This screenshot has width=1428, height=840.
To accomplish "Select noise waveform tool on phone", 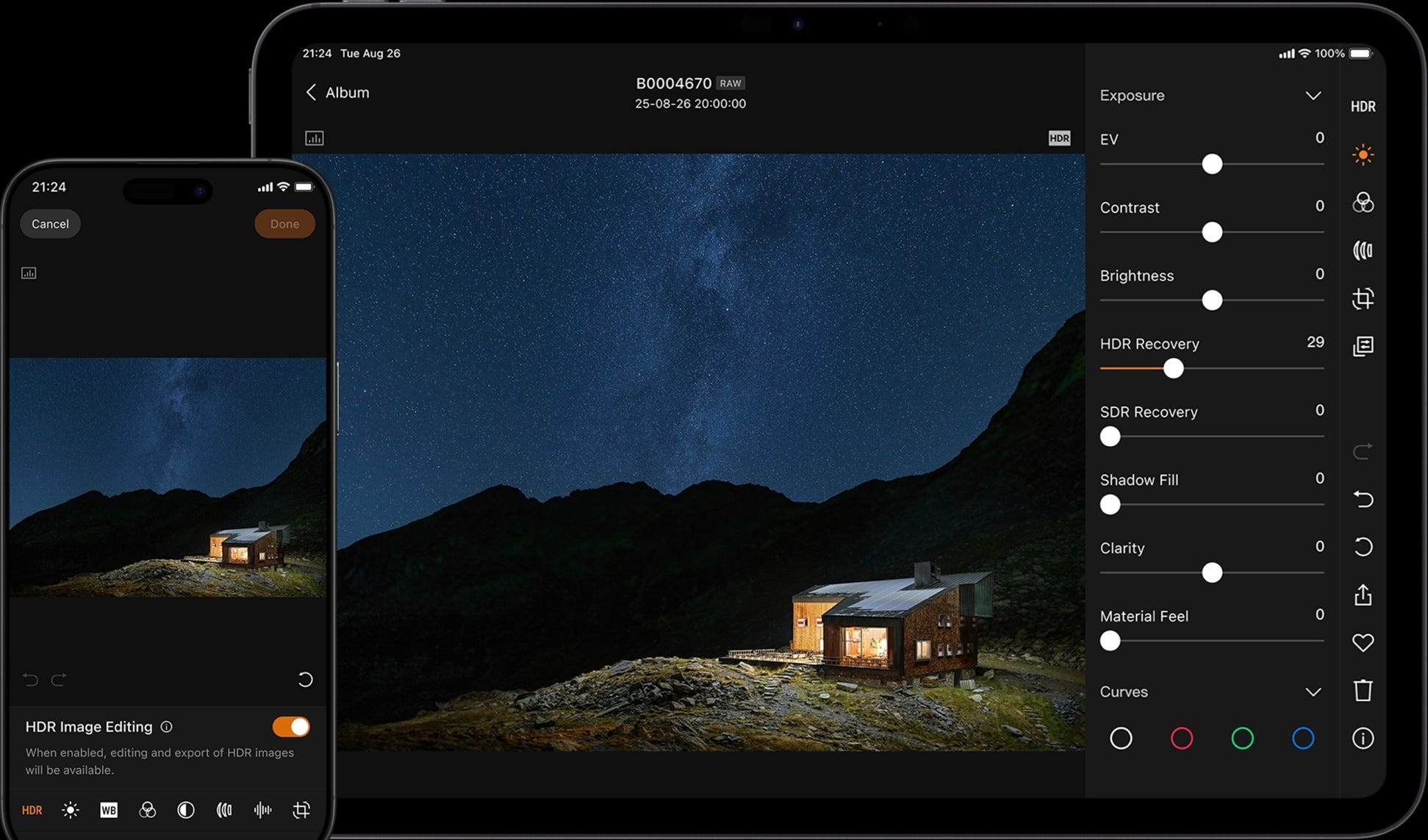I will tap(262, 810).
